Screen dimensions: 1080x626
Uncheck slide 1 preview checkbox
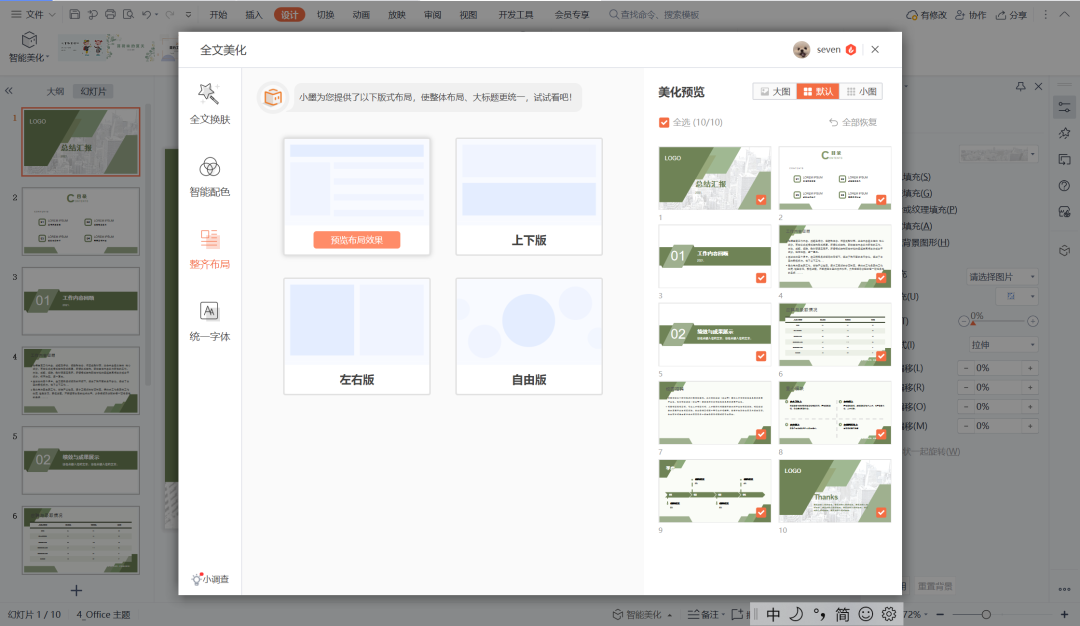point(761,200)
